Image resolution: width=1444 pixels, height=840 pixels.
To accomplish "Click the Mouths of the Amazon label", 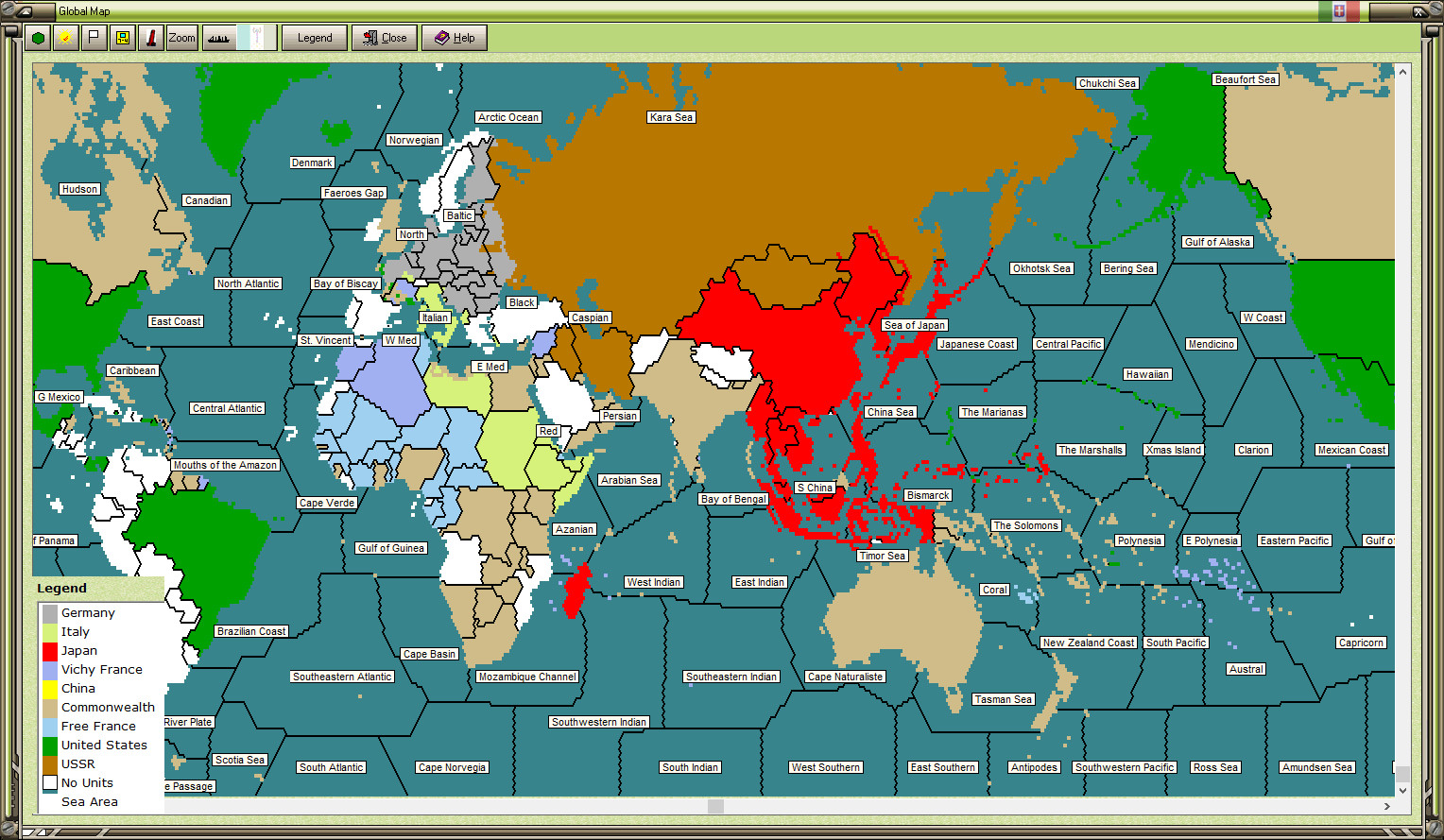I will tap(225, 465).
